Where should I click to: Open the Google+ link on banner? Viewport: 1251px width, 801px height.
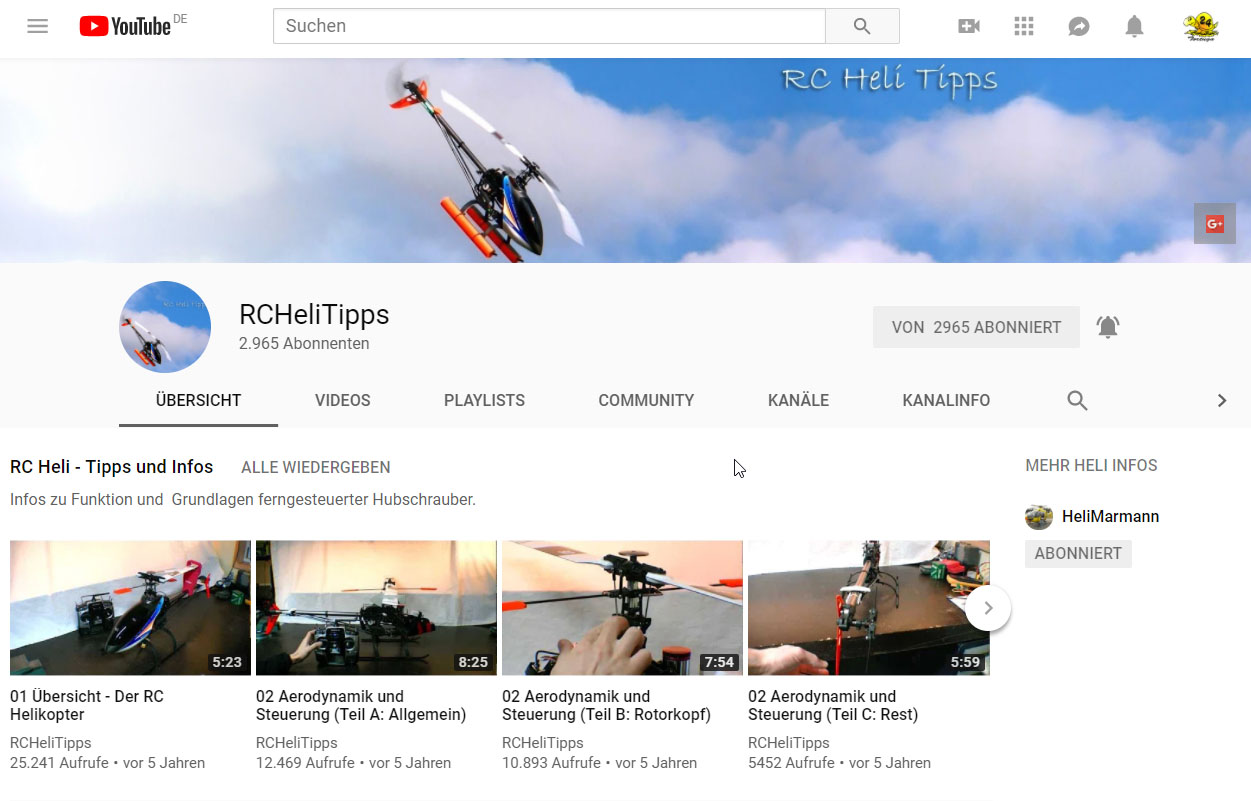pos(1214,224)
